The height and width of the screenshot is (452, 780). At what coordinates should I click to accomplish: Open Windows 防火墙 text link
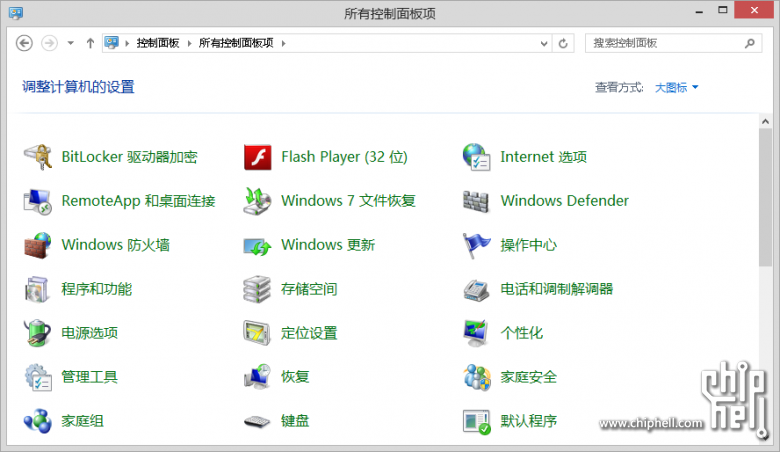tap(115, 245)
